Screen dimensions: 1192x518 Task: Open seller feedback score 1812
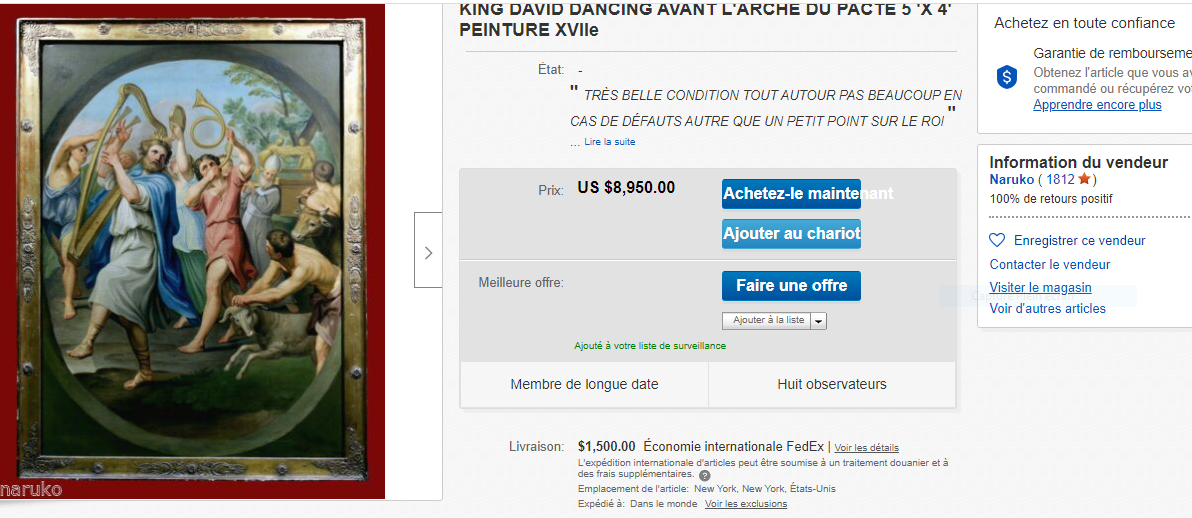pos(1060,180)
